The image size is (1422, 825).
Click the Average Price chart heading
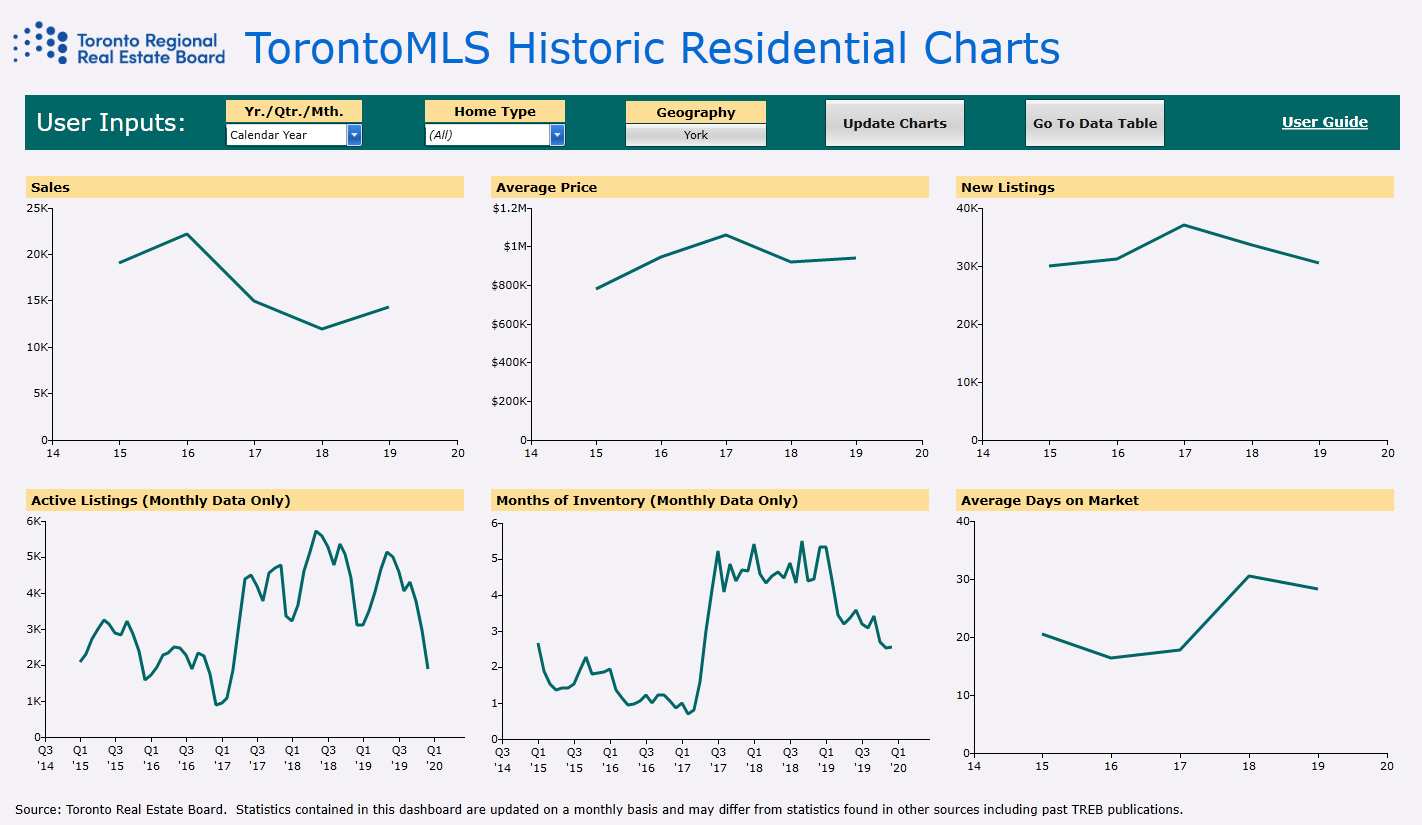[710, 187]
